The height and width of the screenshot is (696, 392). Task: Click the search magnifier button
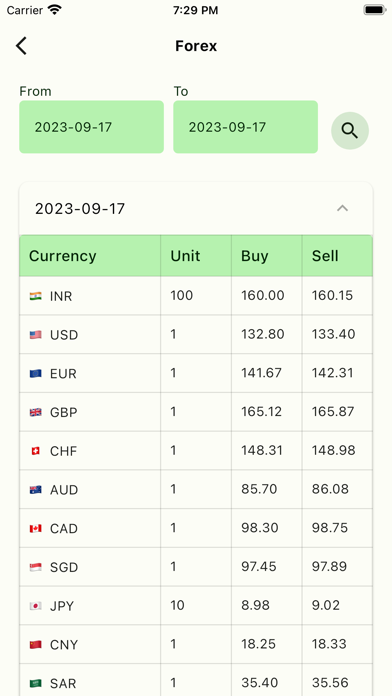350,130
